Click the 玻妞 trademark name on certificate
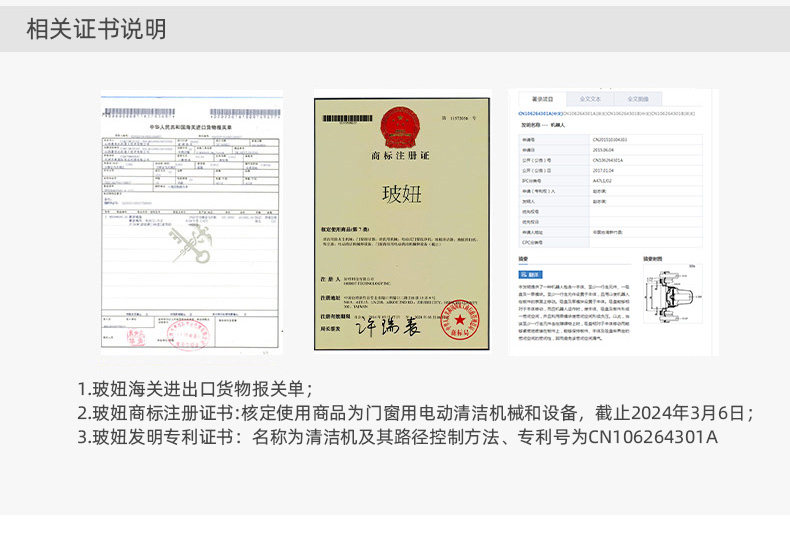The width and height of the screenshot is (790, 544). pyautogui.click(x=402, y=194)
